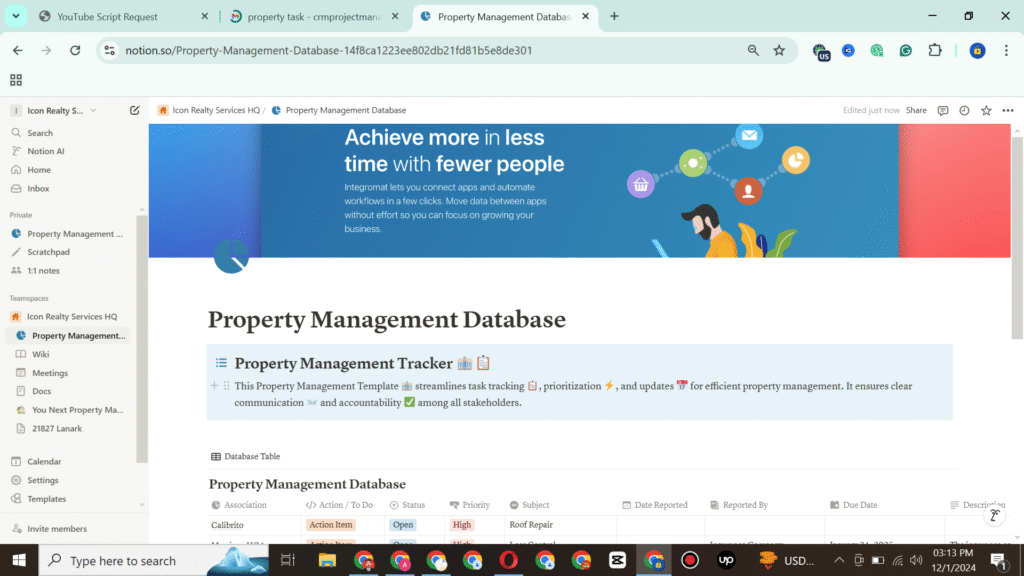Open the Status column header menu
The height and width of the screenshot is (576, 1024).
[x=408, y=505]
